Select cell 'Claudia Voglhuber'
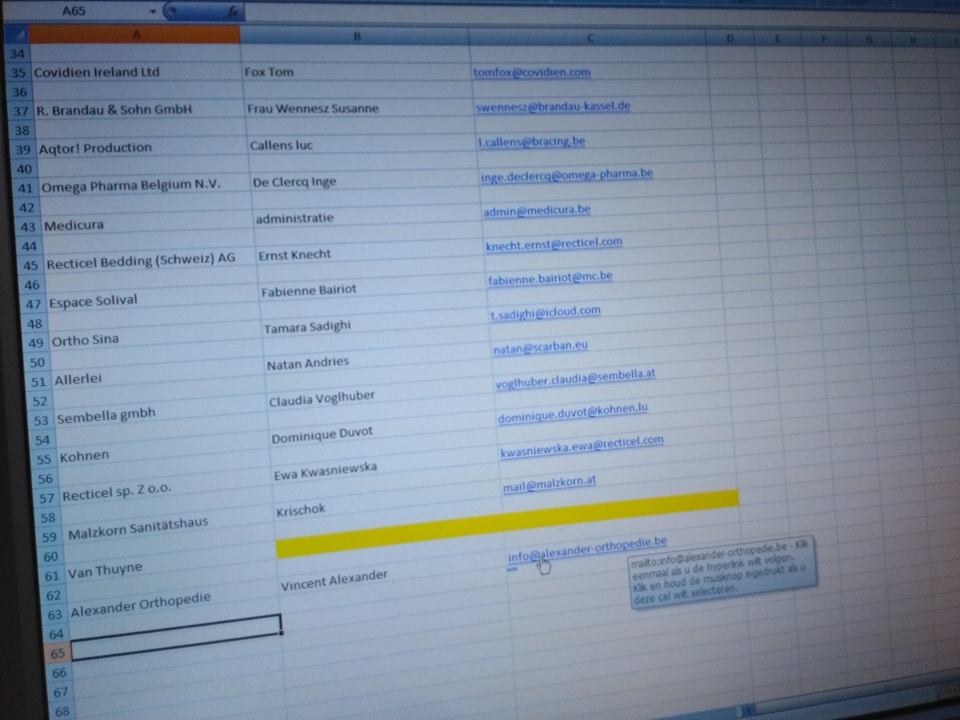 321,399
